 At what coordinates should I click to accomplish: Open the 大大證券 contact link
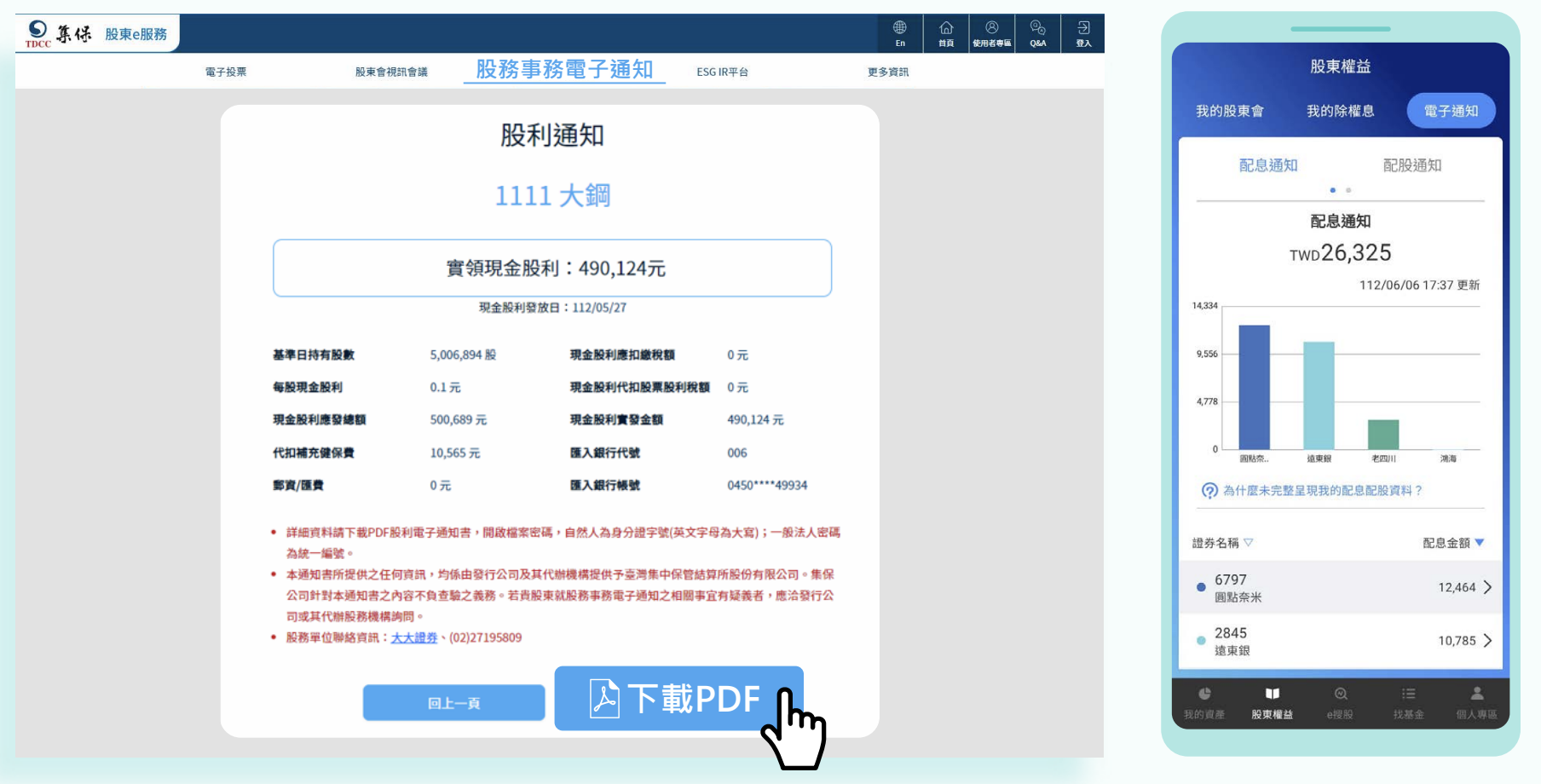tap(413, 637)
